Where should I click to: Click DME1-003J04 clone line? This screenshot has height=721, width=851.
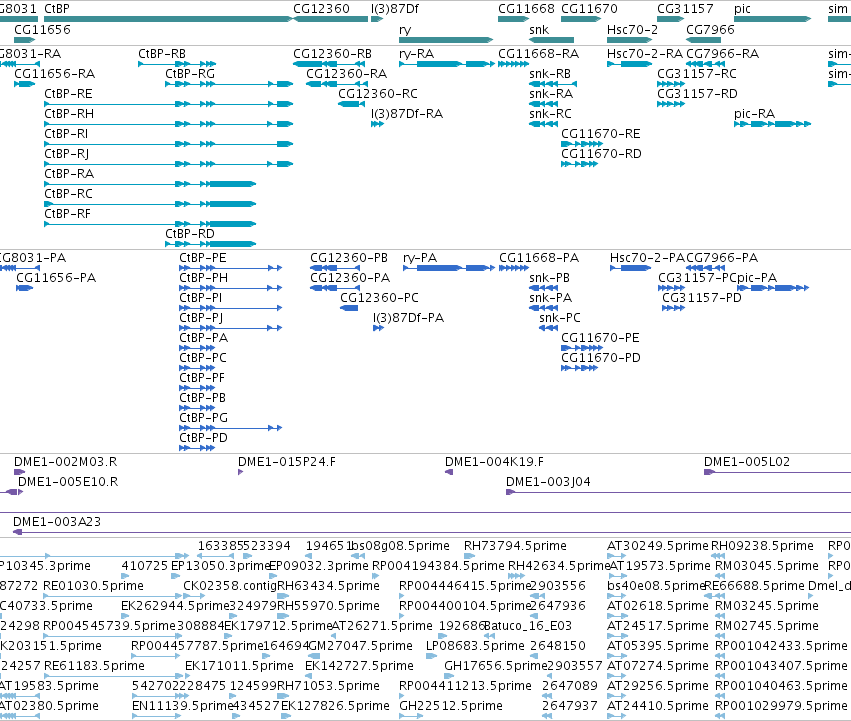click(678, 492)
